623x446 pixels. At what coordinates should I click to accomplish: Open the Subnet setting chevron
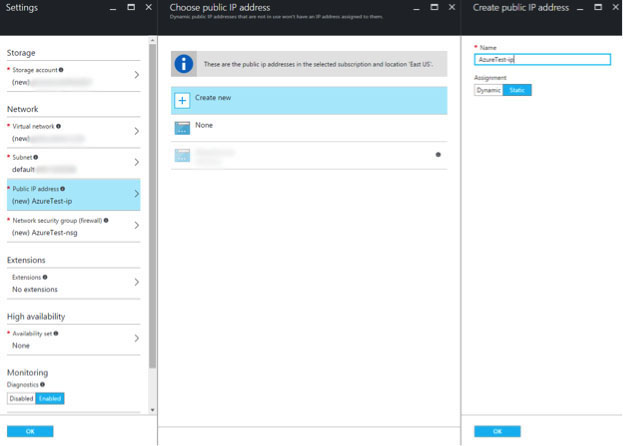pos(137,163)
